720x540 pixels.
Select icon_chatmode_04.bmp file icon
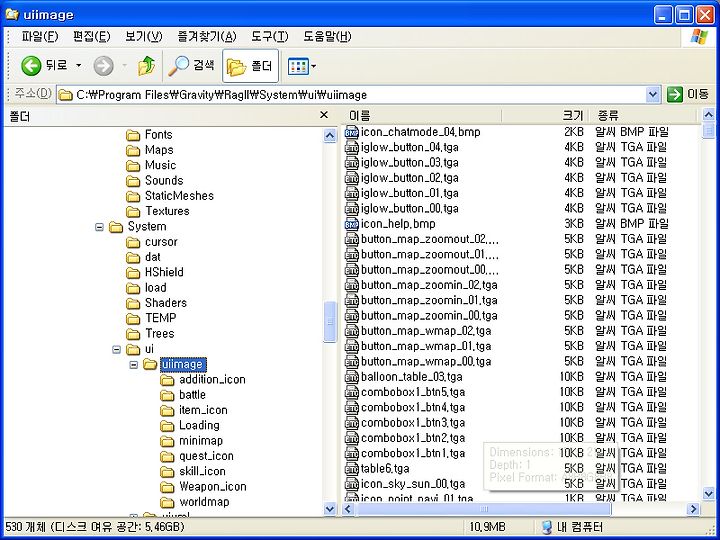point(351,133)
